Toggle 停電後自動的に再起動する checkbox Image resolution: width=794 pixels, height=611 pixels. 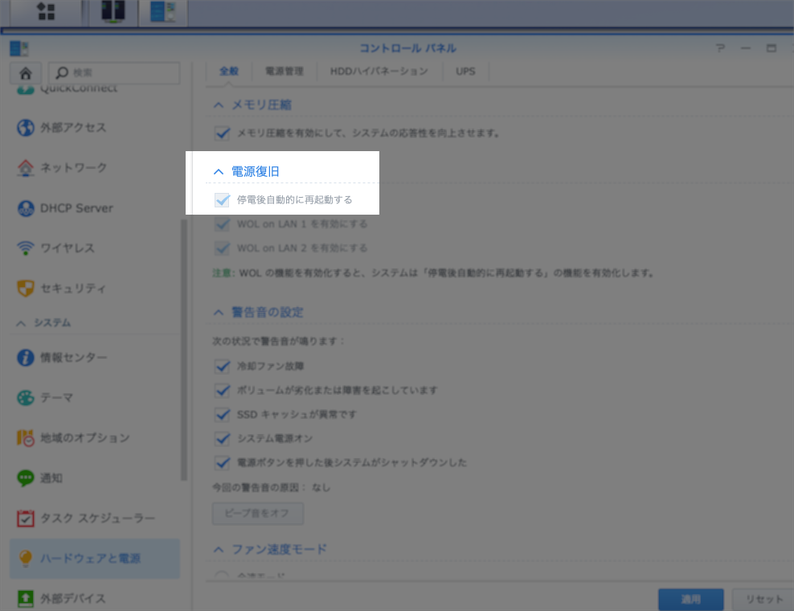coord(222,200)
